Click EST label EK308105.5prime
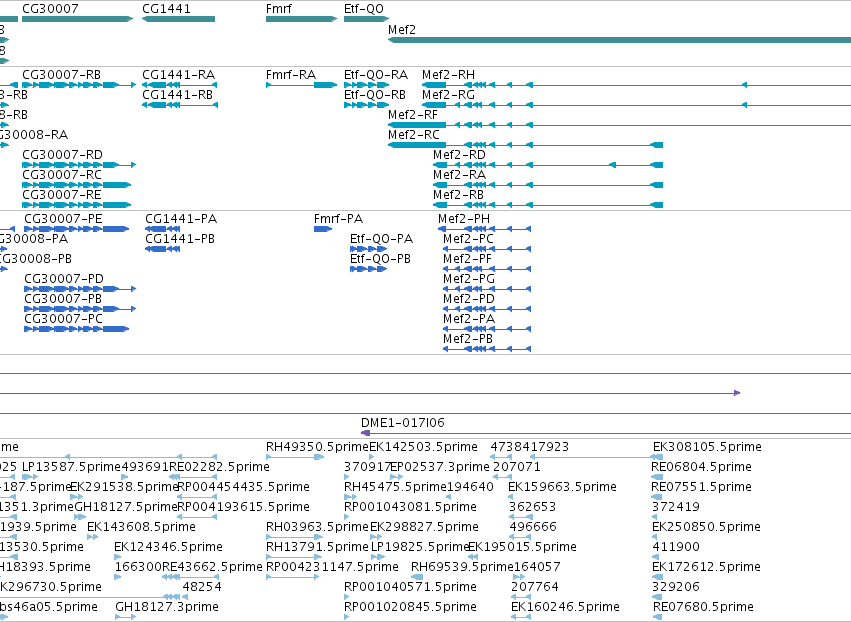This screenshot has height=622, width=851. [x=707, y=447]
